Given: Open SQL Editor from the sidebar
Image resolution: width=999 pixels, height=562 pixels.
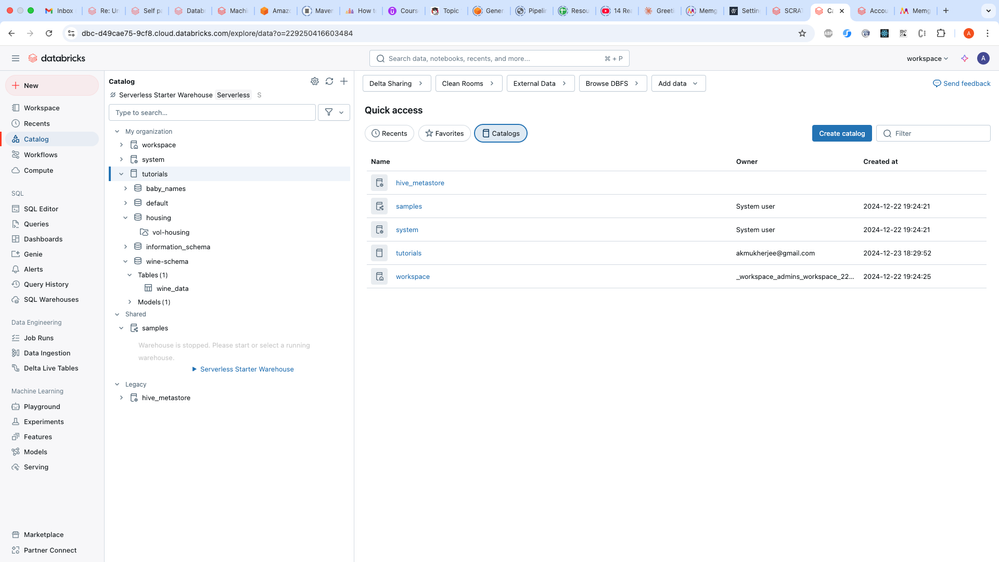Looking at the screenshot, I should tap(41, 209).
